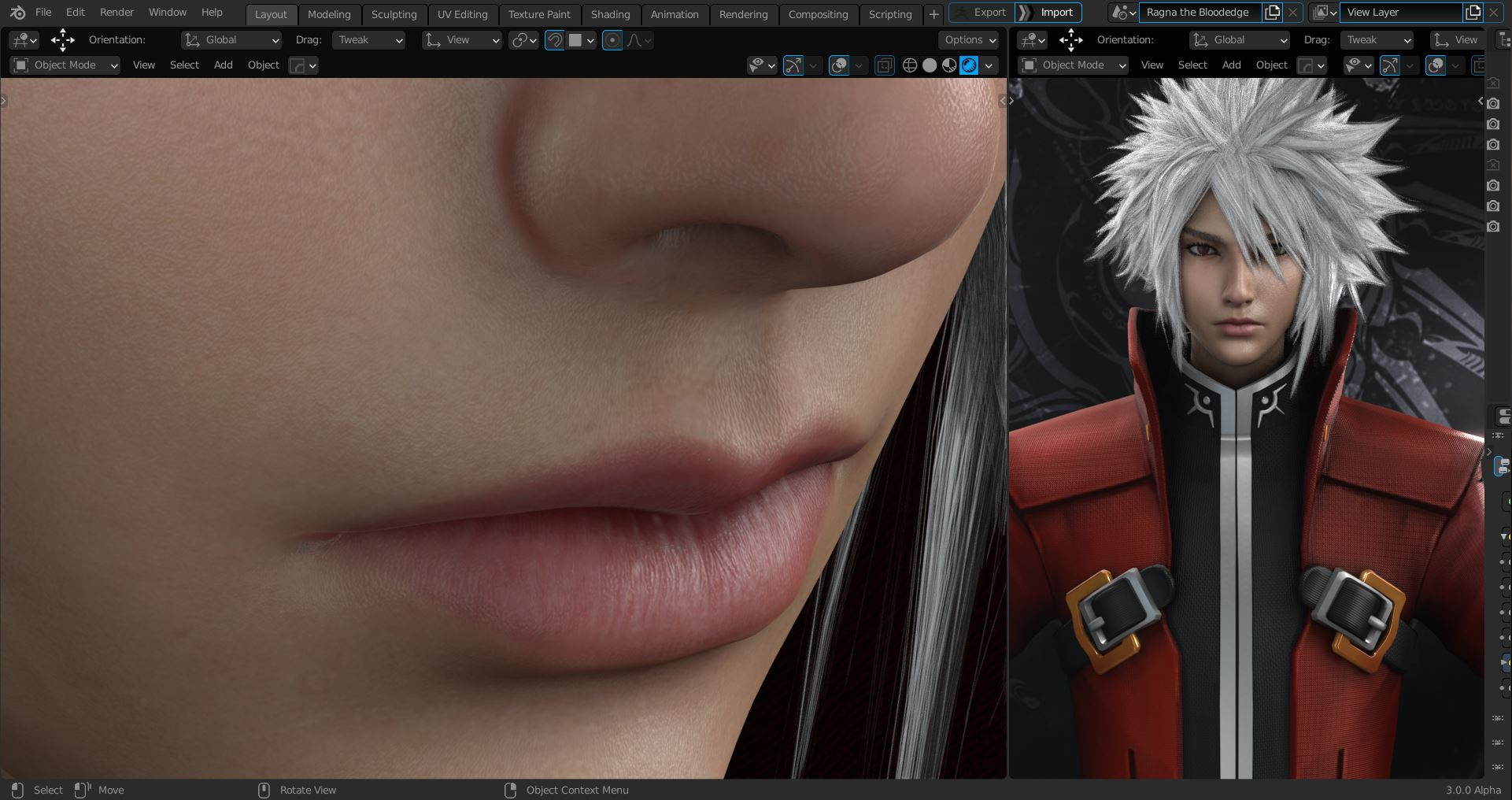Switch to Shading workspace tab
The width and height of the screenshot is (1512, 800).
pyautogui.click(x=611, y=14)
